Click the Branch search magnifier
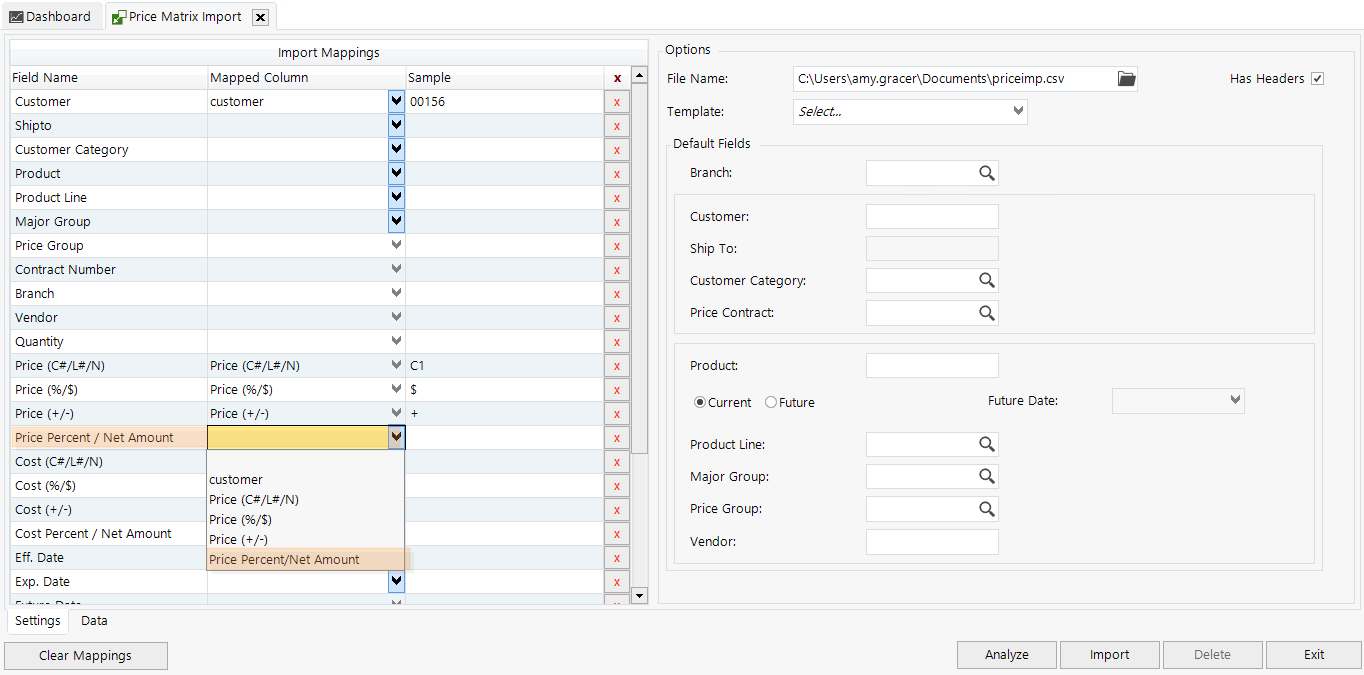Image resolution: width=1364 pixels, height=675 pixels. (x=988, y=172)
